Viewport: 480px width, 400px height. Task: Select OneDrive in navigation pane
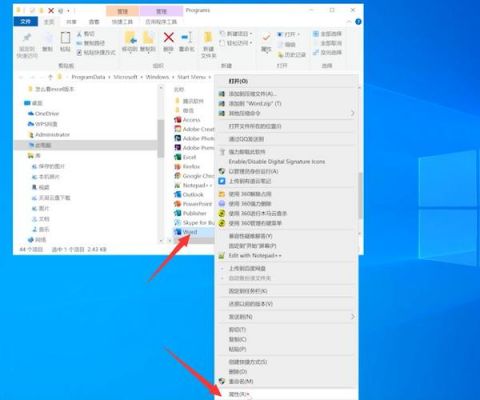tap(43, 114)
